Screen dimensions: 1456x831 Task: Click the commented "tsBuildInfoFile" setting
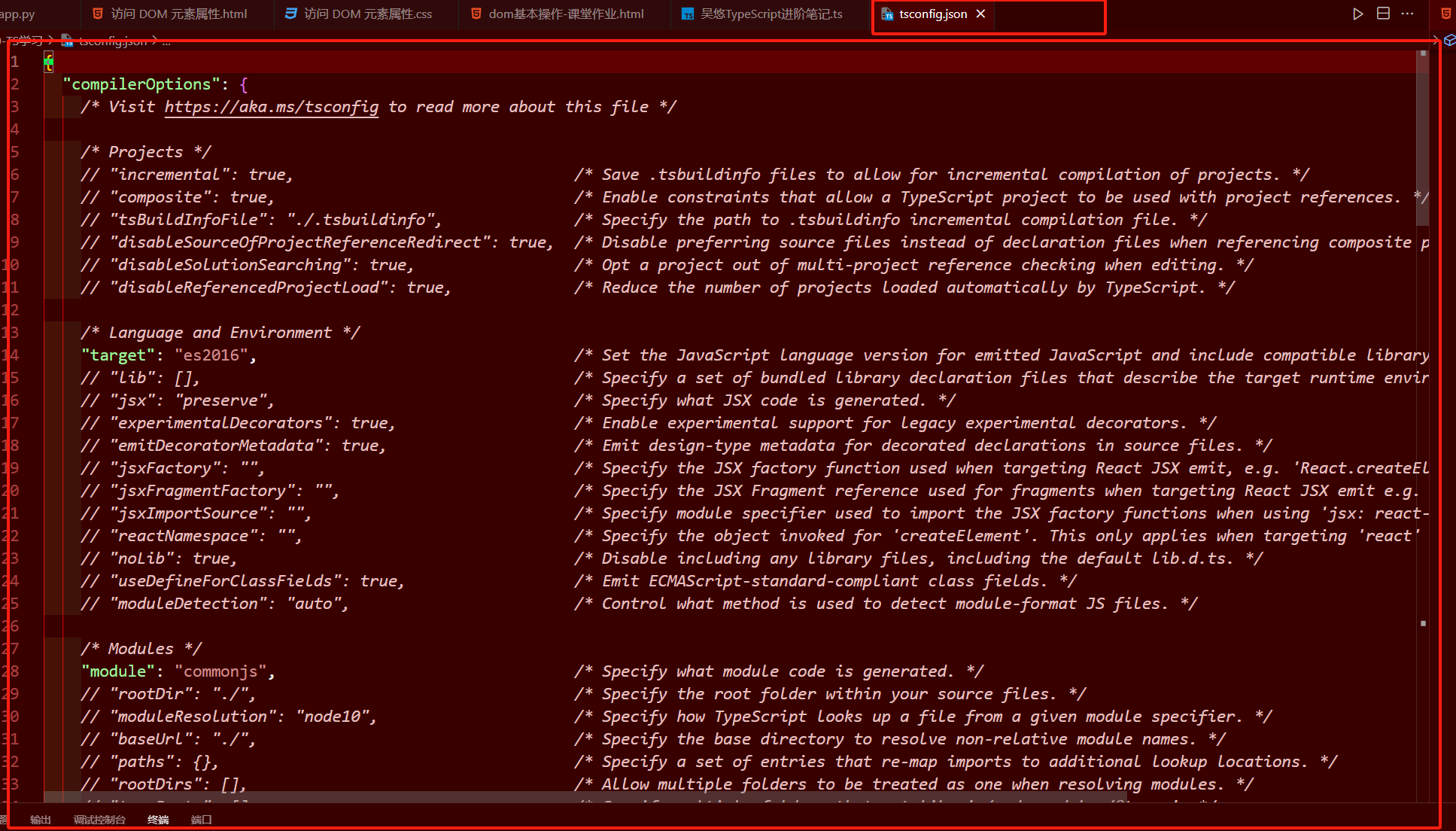pos(261,220)
